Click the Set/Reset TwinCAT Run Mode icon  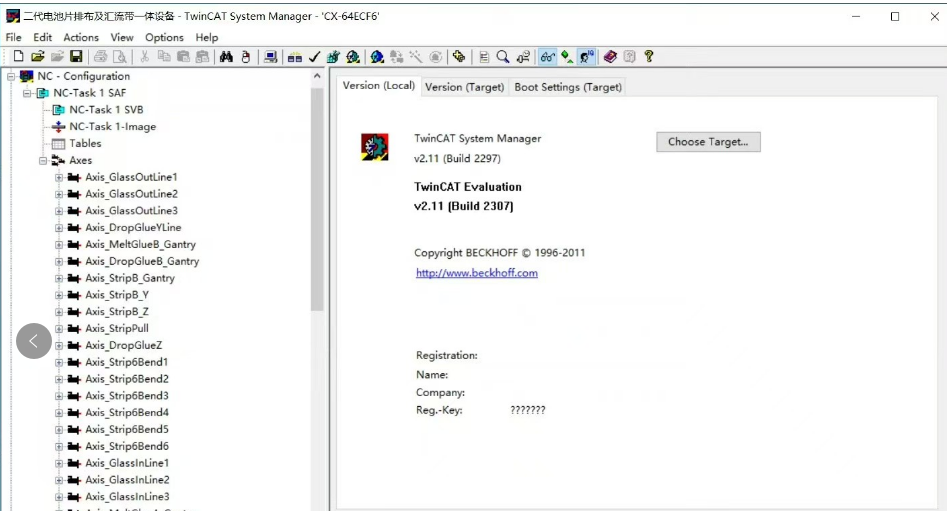coord(353,57)
